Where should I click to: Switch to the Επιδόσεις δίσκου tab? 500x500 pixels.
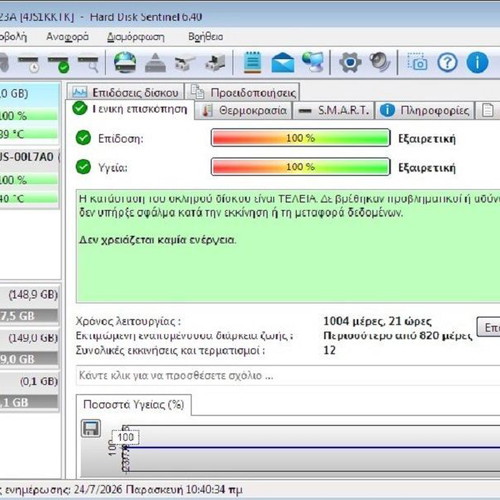126,92
